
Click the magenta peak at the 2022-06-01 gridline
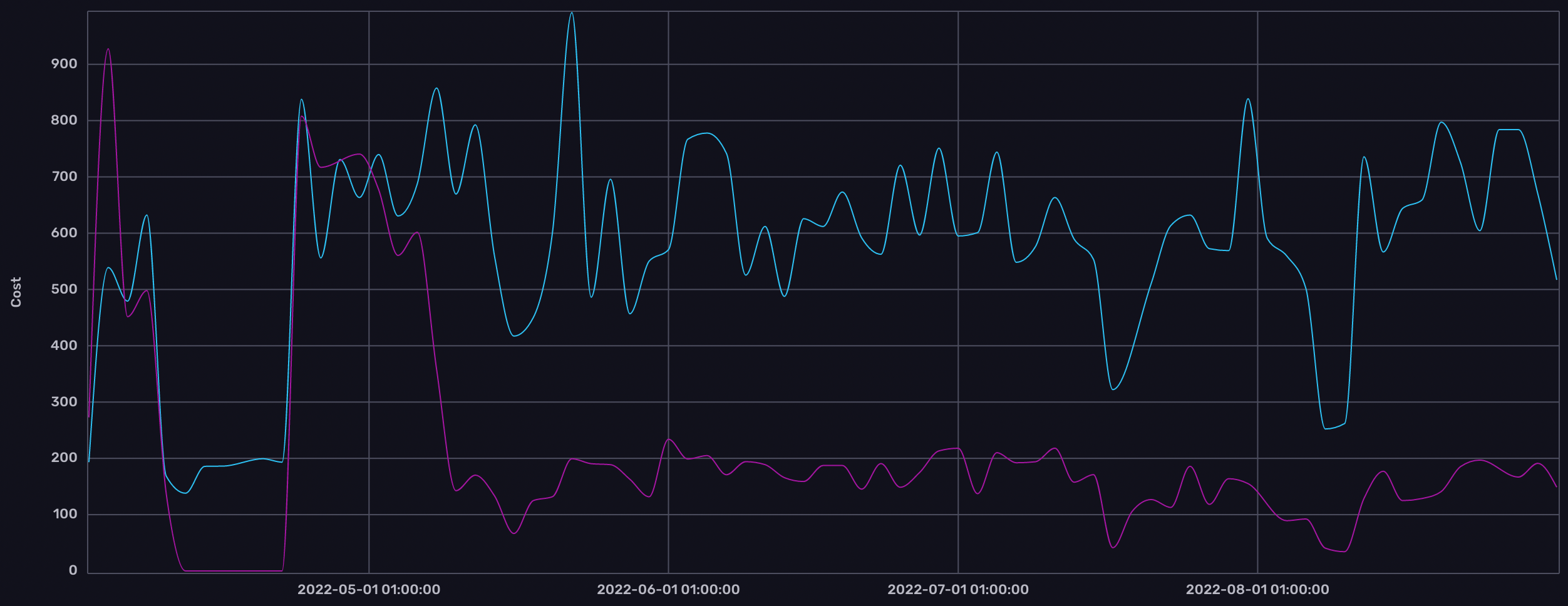pos(669,439)
